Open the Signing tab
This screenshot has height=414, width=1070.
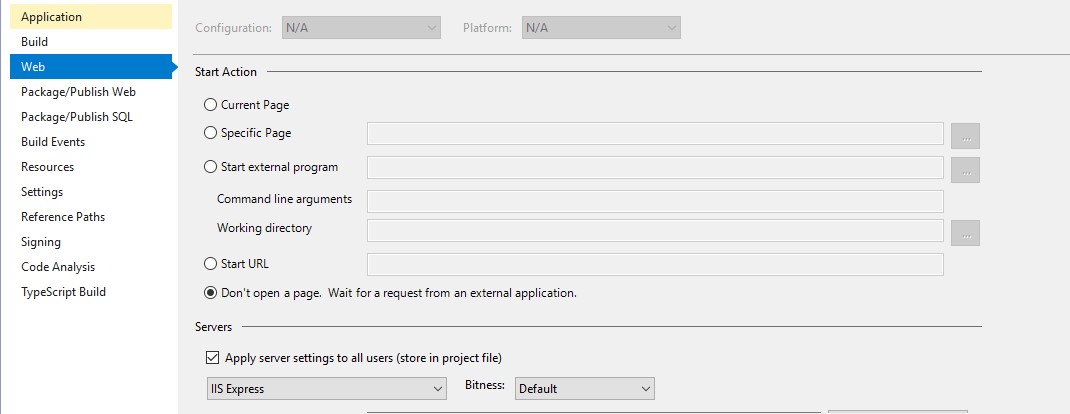(x=91, y=241)
